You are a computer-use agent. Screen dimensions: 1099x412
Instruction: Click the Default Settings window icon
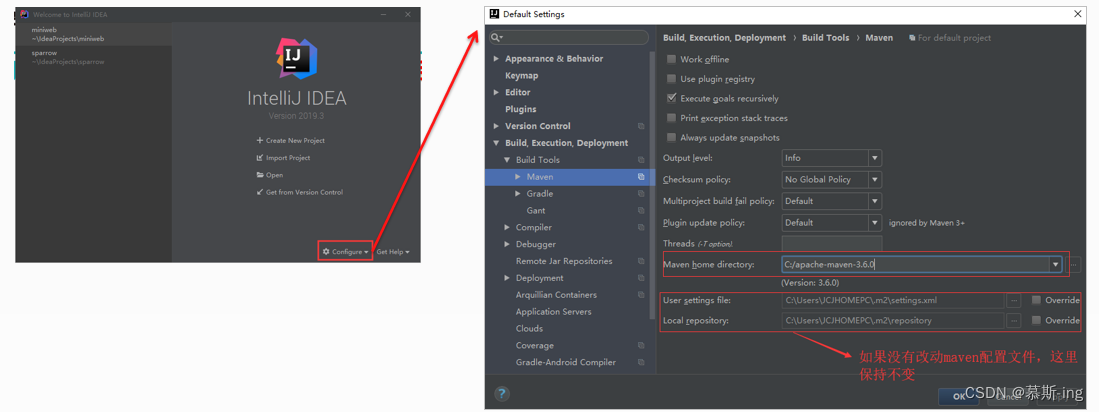pos(495,14)
